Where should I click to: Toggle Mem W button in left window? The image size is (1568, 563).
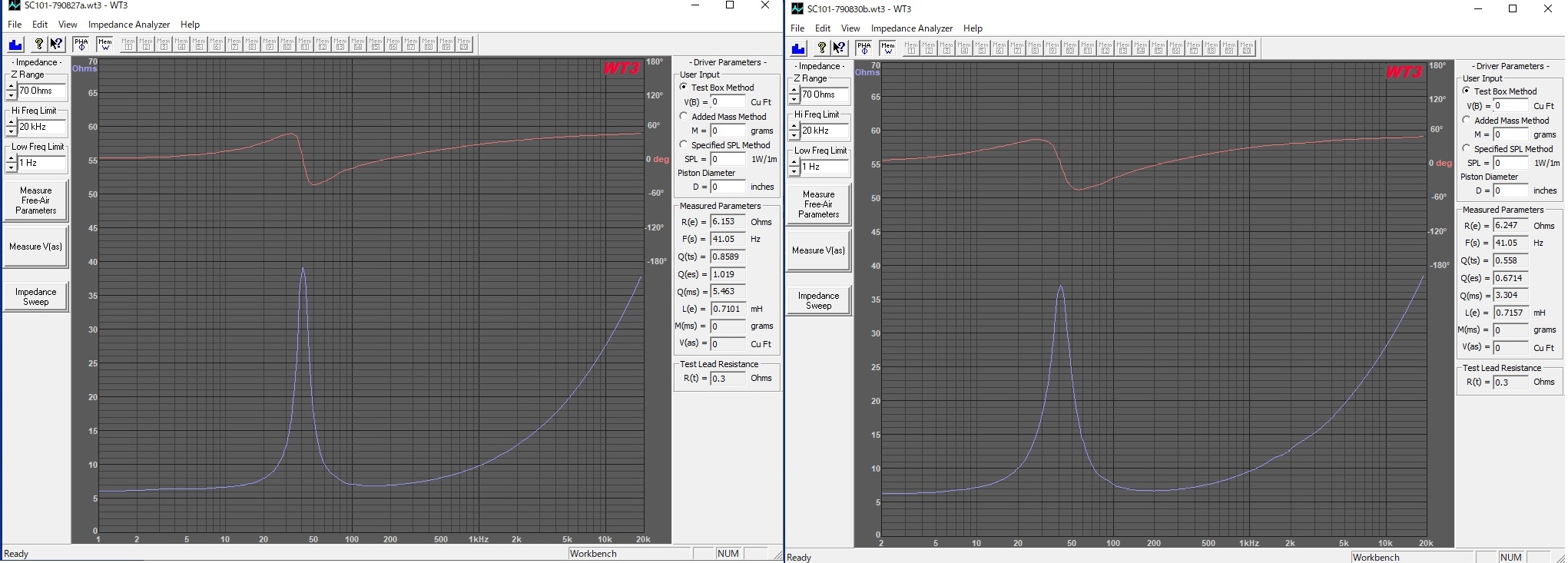[x=105, y=45]
